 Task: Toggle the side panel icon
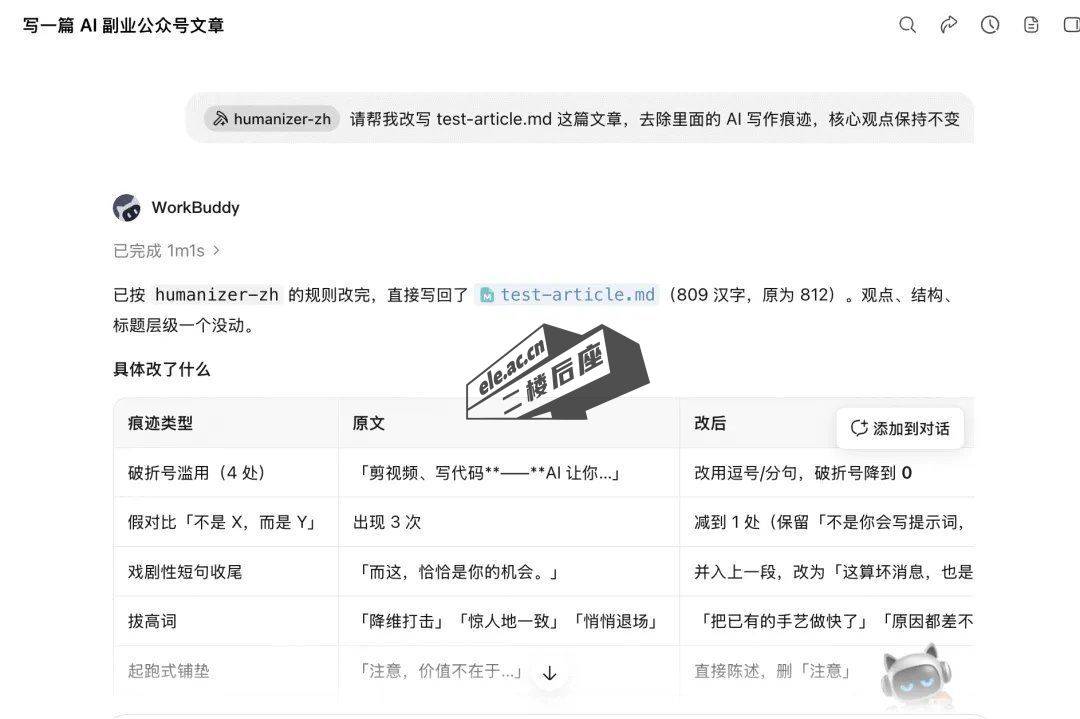(1072, 25)
